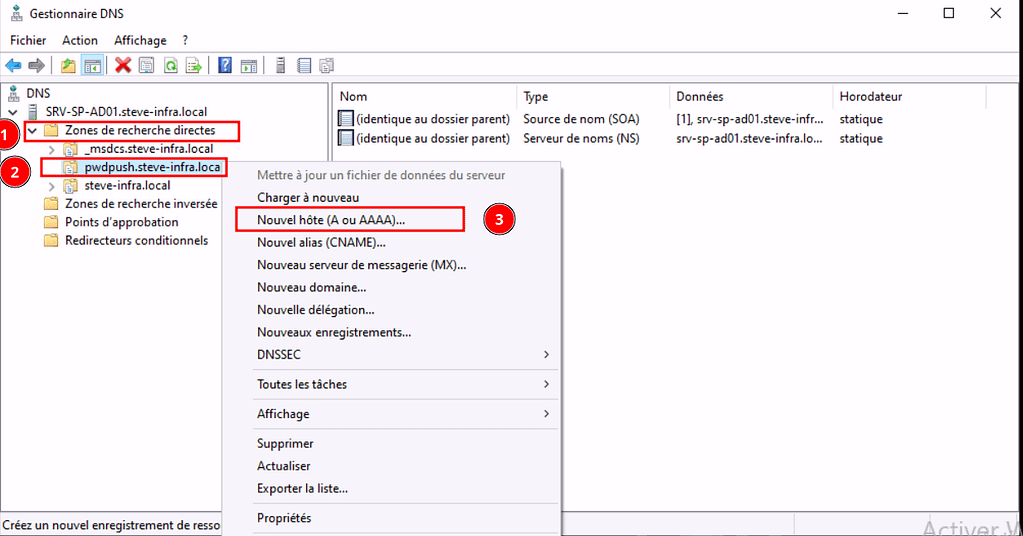Click the Export list toolbar icon
This screenshot has width=1023, height=536.
pos(193,66)
